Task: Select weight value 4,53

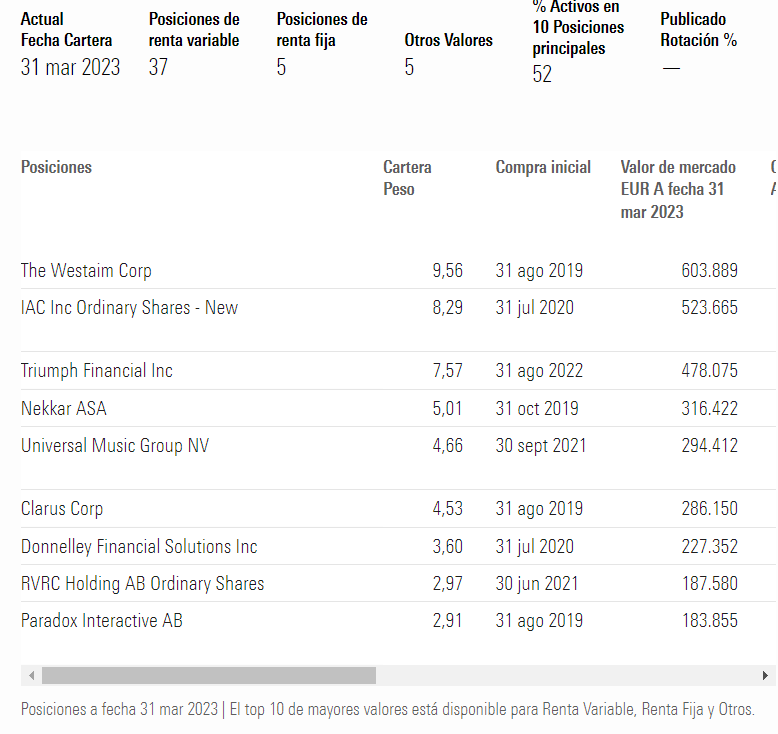Action: click(448, 509)
